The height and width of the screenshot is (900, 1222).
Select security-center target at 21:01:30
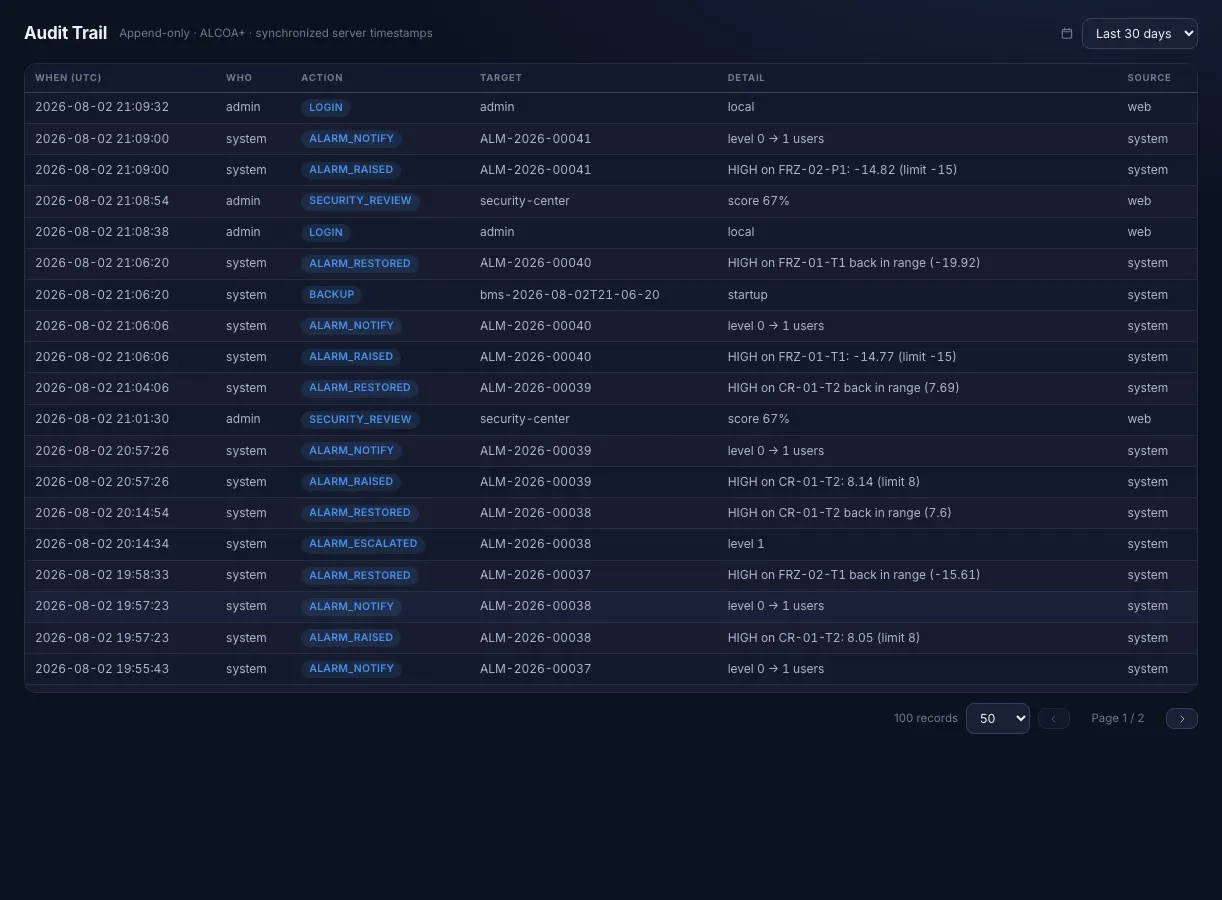coord(525,419)
